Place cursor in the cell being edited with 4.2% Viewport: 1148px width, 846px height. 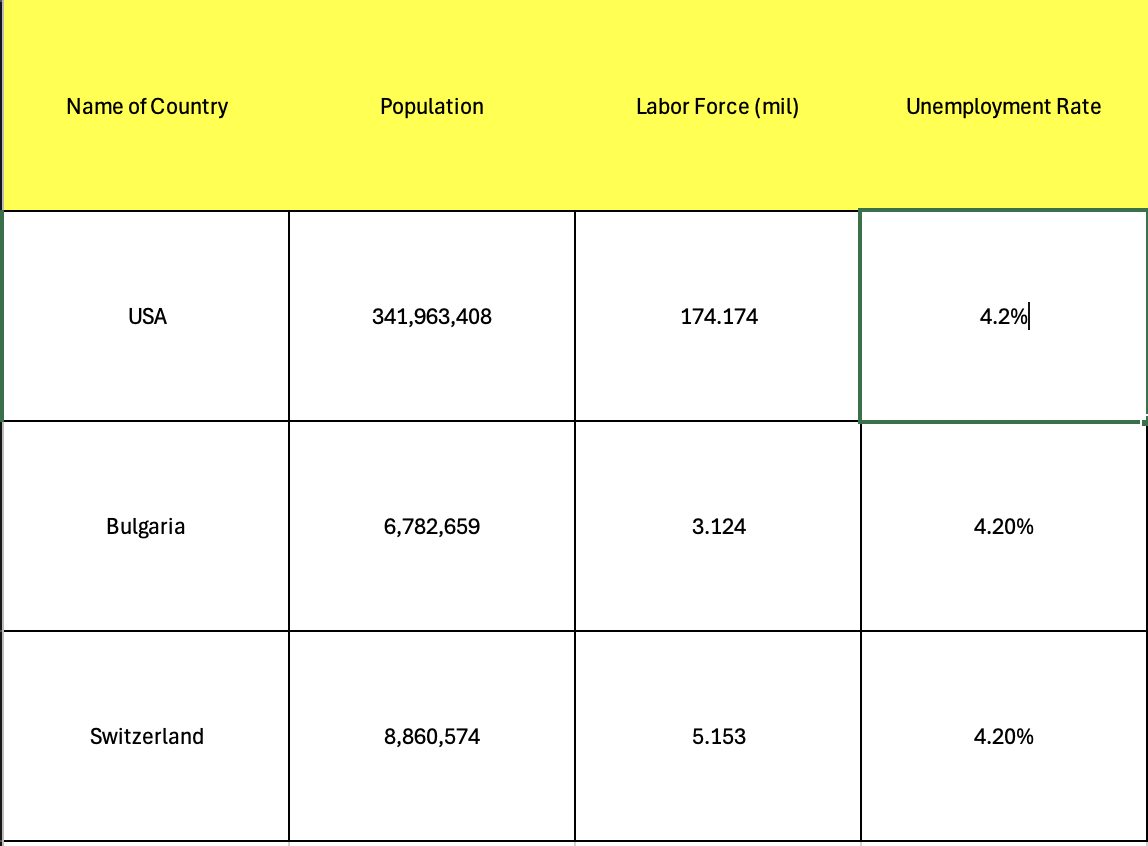coord(1003,317)
